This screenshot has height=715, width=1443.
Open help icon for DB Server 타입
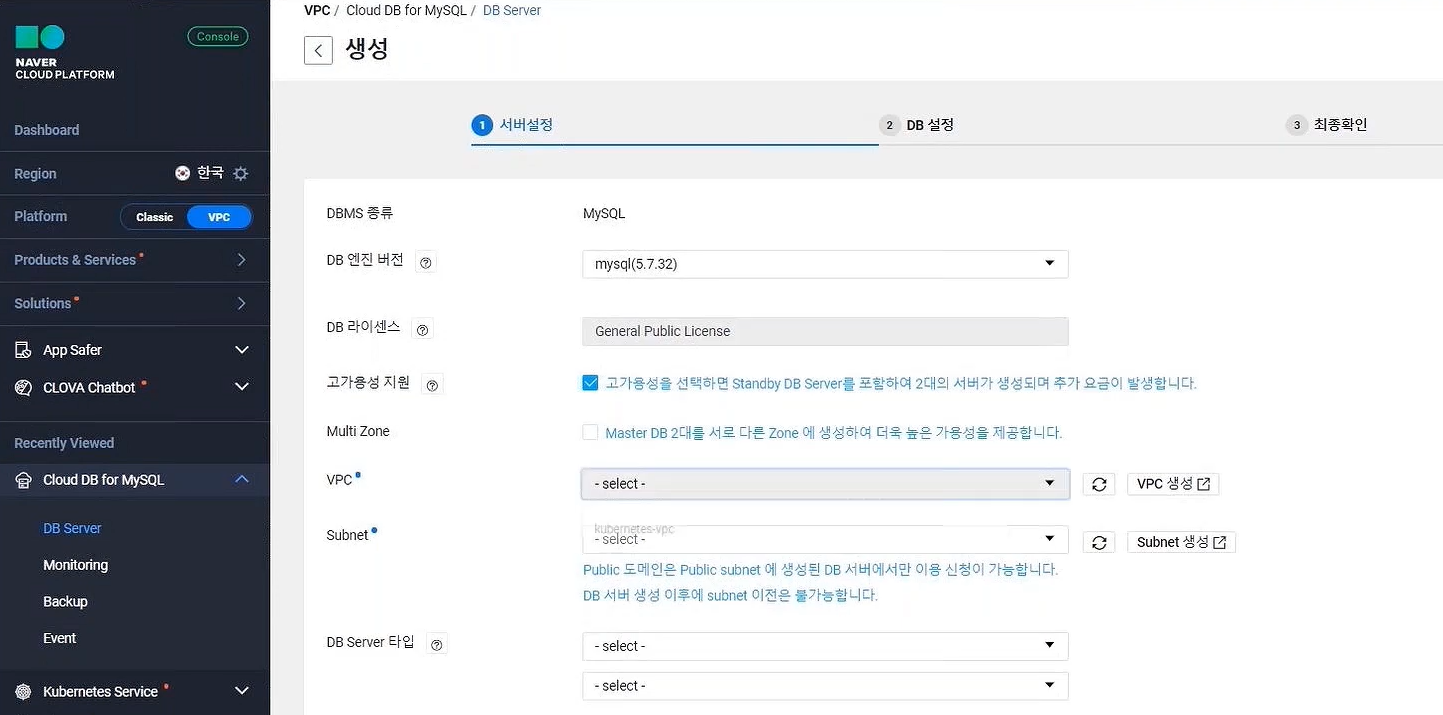[436, 645]
